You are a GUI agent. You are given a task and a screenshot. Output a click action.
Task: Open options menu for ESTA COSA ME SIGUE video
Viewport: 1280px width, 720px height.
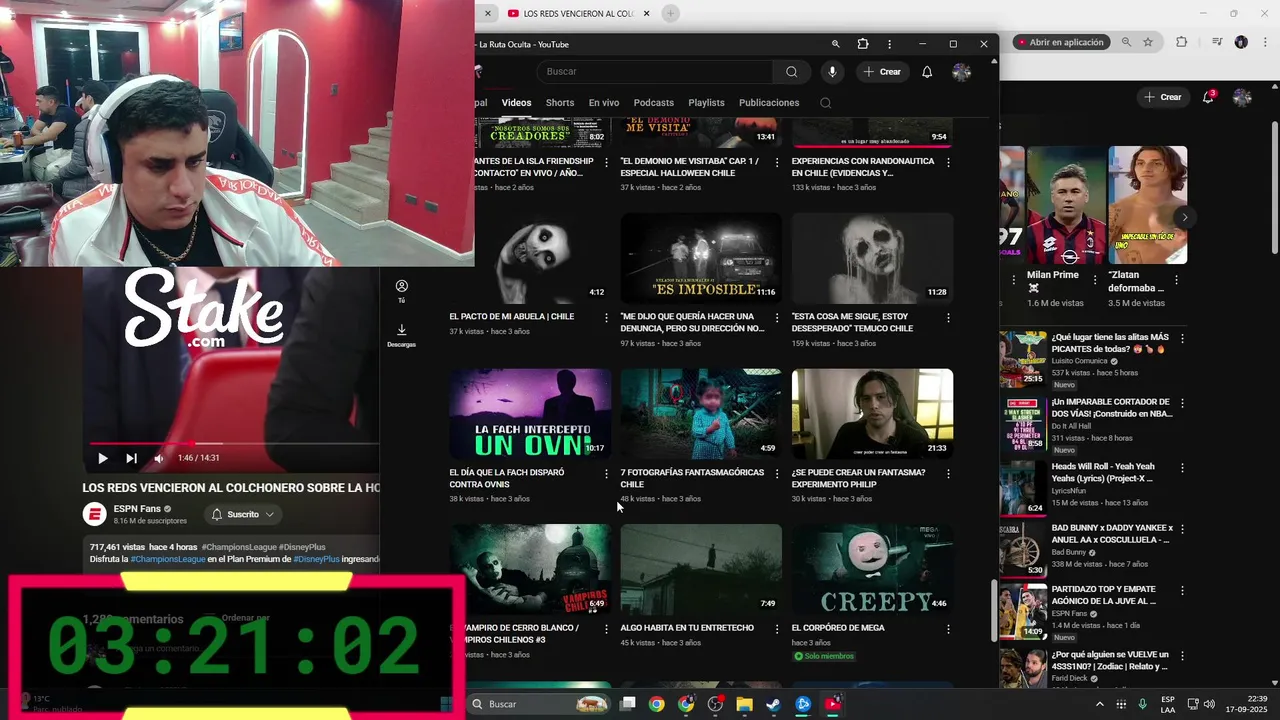pos(948,317)
